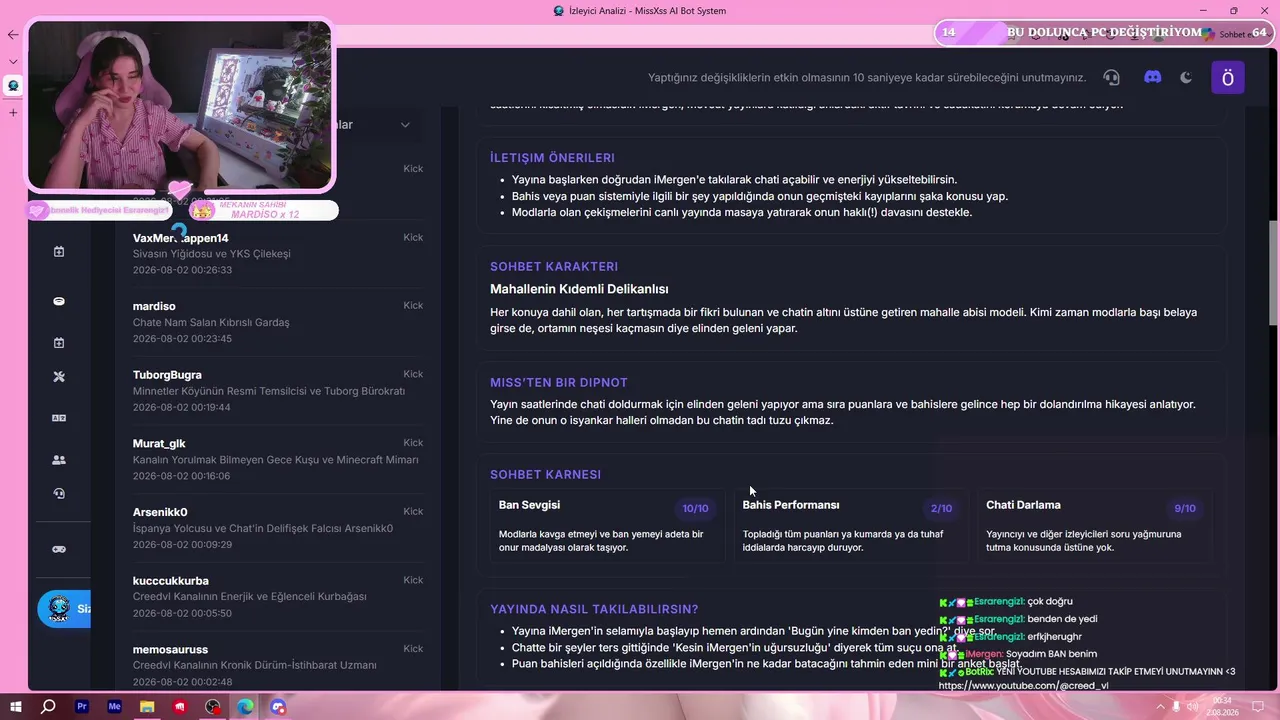
Task: Click Kick label on memosauruss row
Action: [x=413, y=648]
